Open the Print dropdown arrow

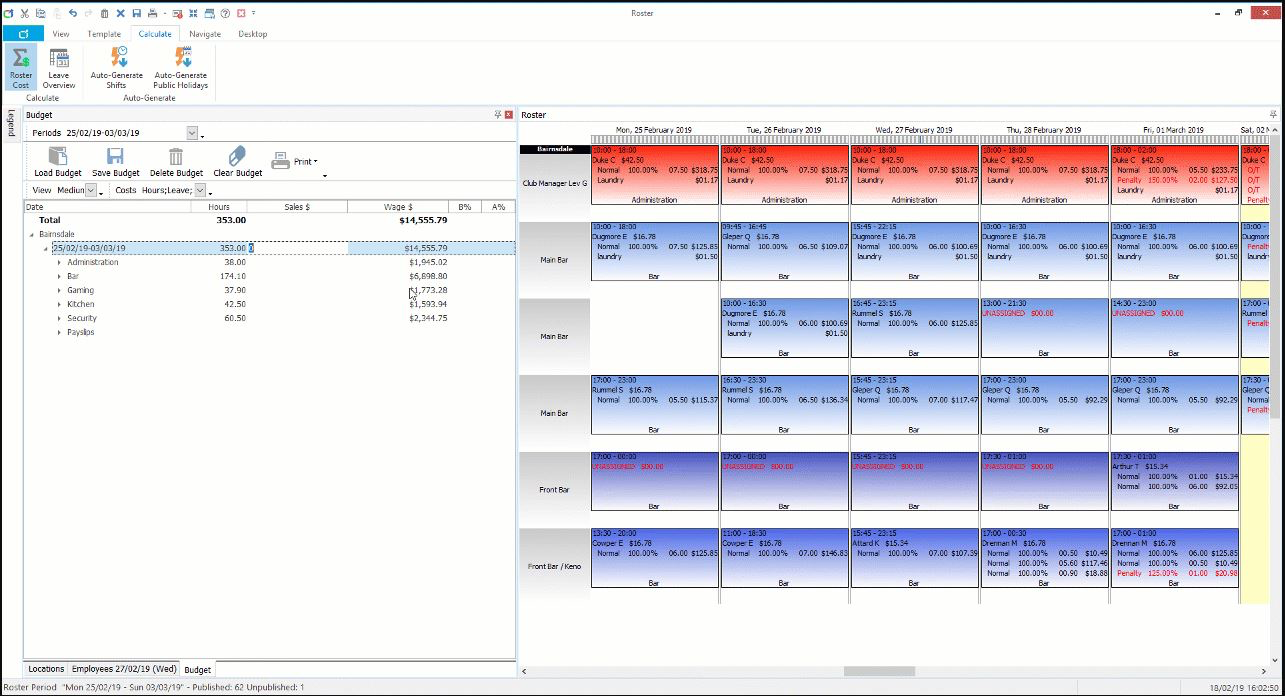coord(316,161)
